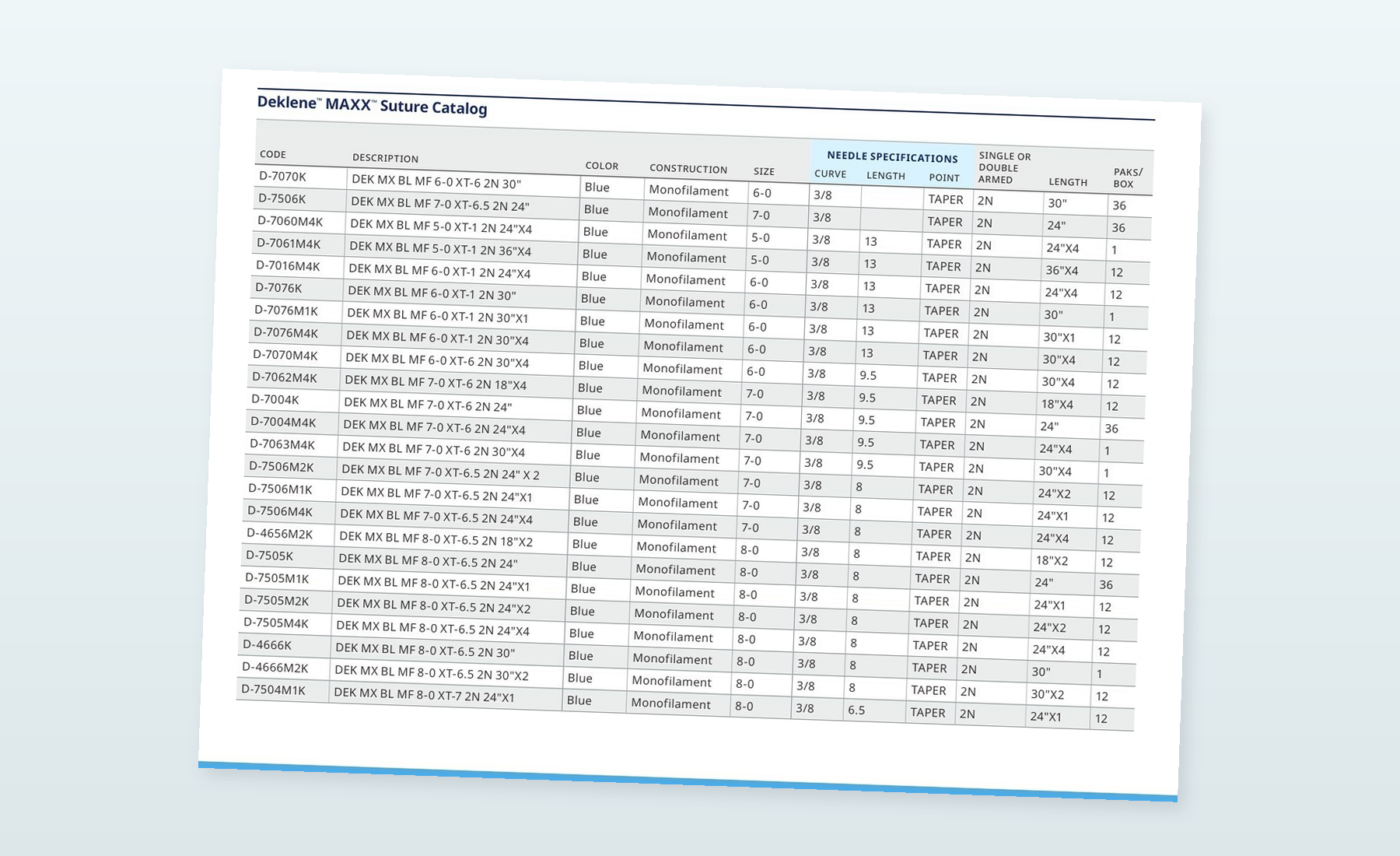Select the code D-7505M2K cell
Viewport: 1400px width, 856px height.
point(276,601)
